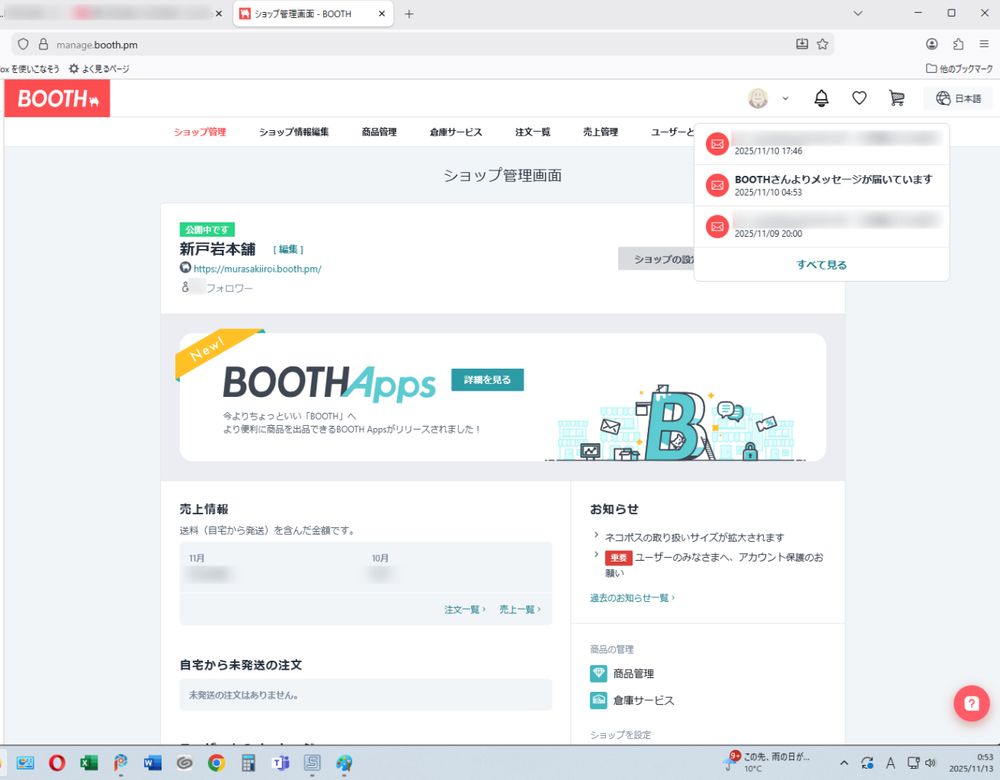Open Calculator from taskbar
Image resolution: width=1000 pixels, height=780 pixels.
[x=248, y=763]
